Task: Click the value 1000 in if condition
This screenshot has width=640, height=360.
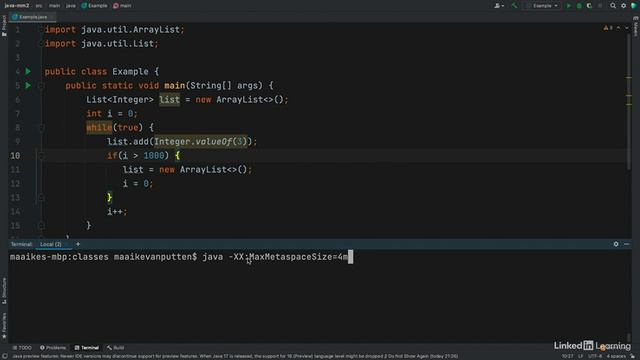Action: coord(154,156)
